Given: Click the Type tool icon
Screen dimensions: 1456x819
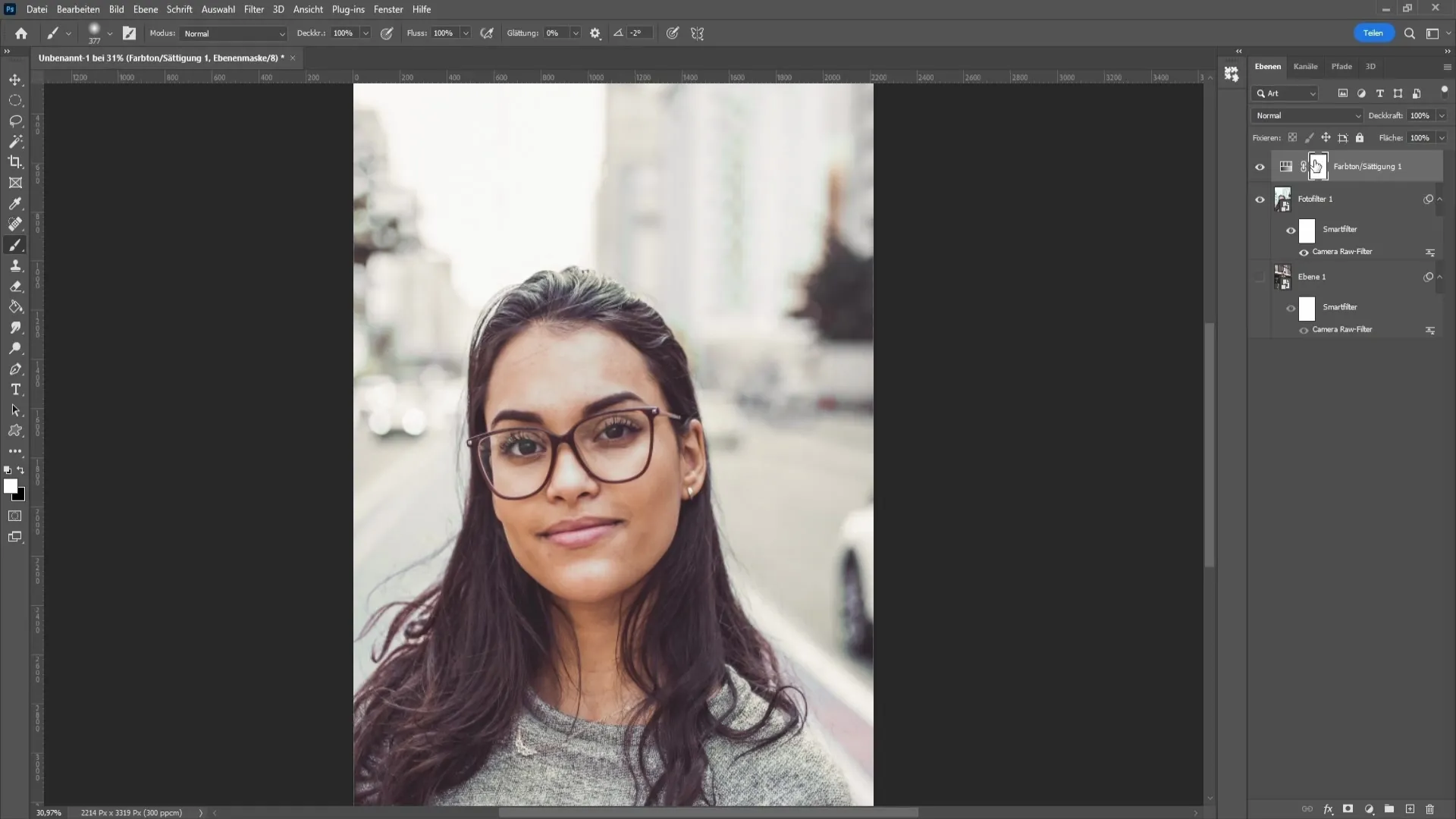Looking at the screenshot, I should (15, 390).
